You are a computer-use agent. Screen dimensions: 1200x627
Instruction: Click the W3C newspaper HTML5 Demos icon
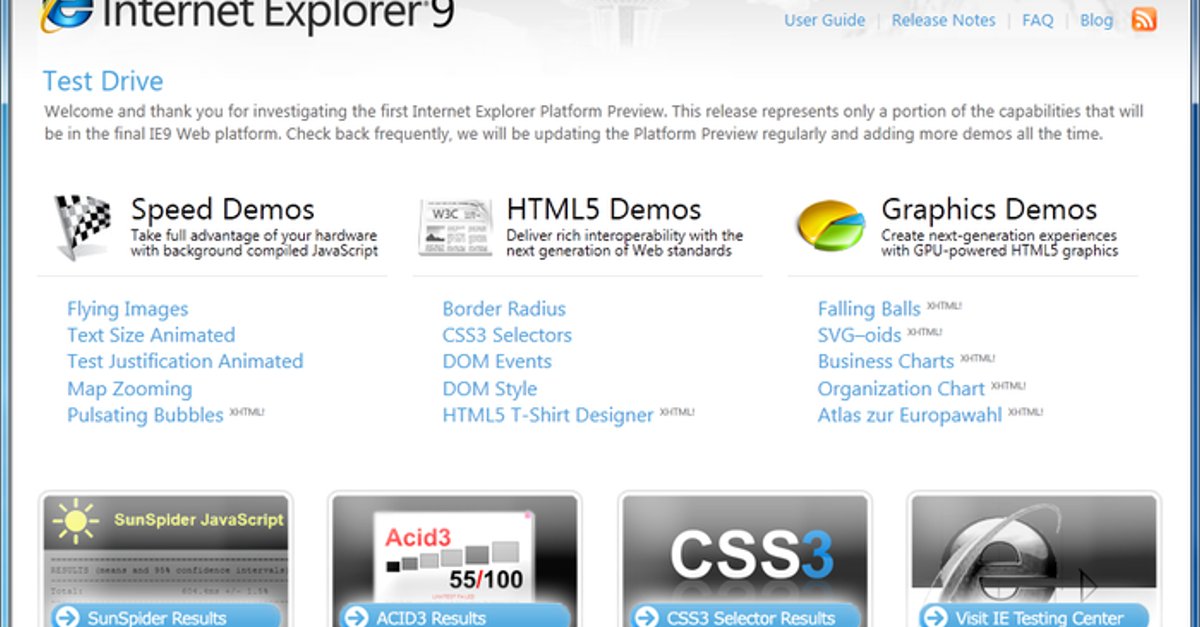(x=455, y=227)
